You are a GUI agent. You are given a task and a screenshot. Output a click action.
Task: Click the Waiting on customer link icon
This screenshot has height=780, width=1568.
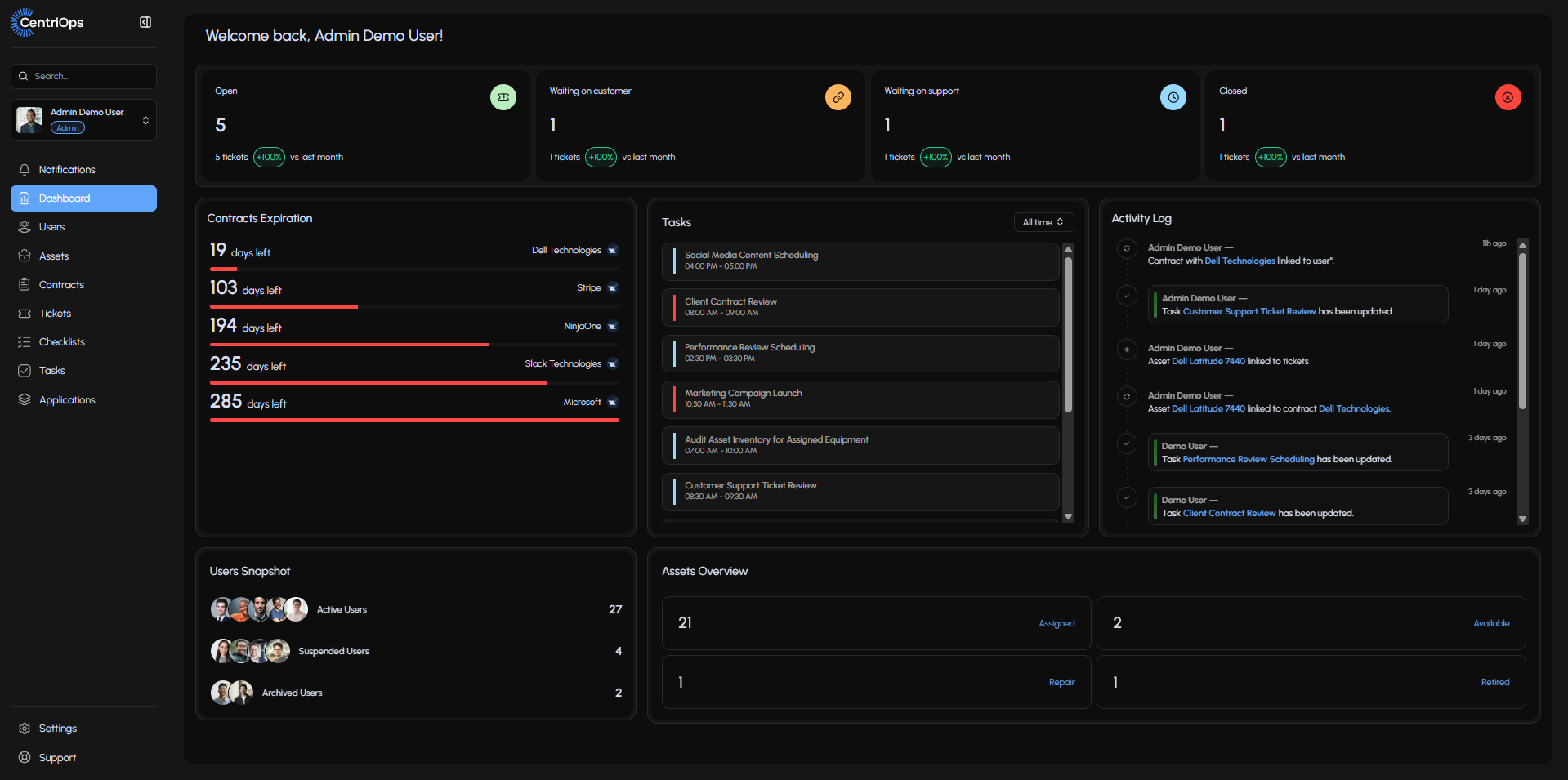coord(838,97)
